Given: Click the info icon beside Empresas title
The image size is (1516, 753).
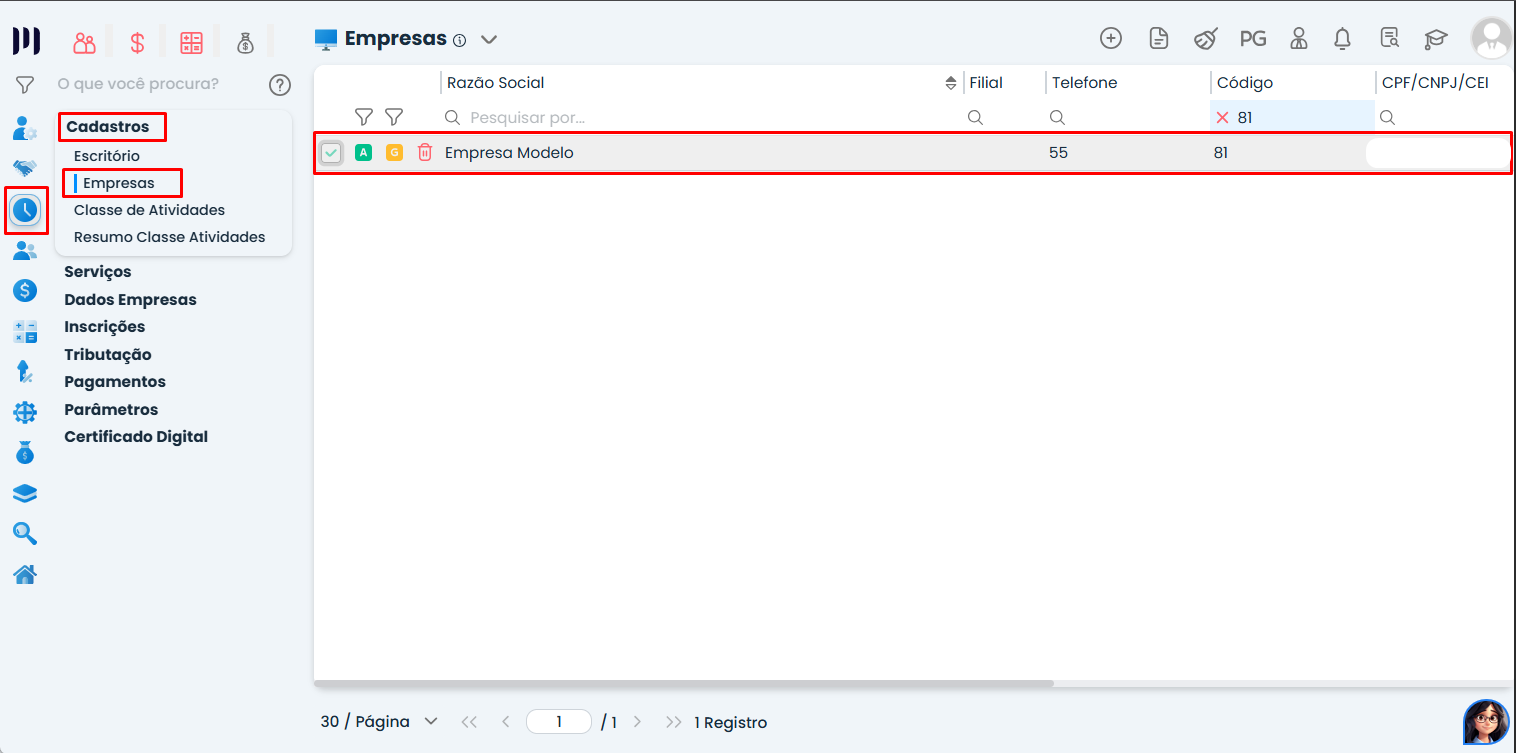Looking at the screenshot, I should click(459, 41).
